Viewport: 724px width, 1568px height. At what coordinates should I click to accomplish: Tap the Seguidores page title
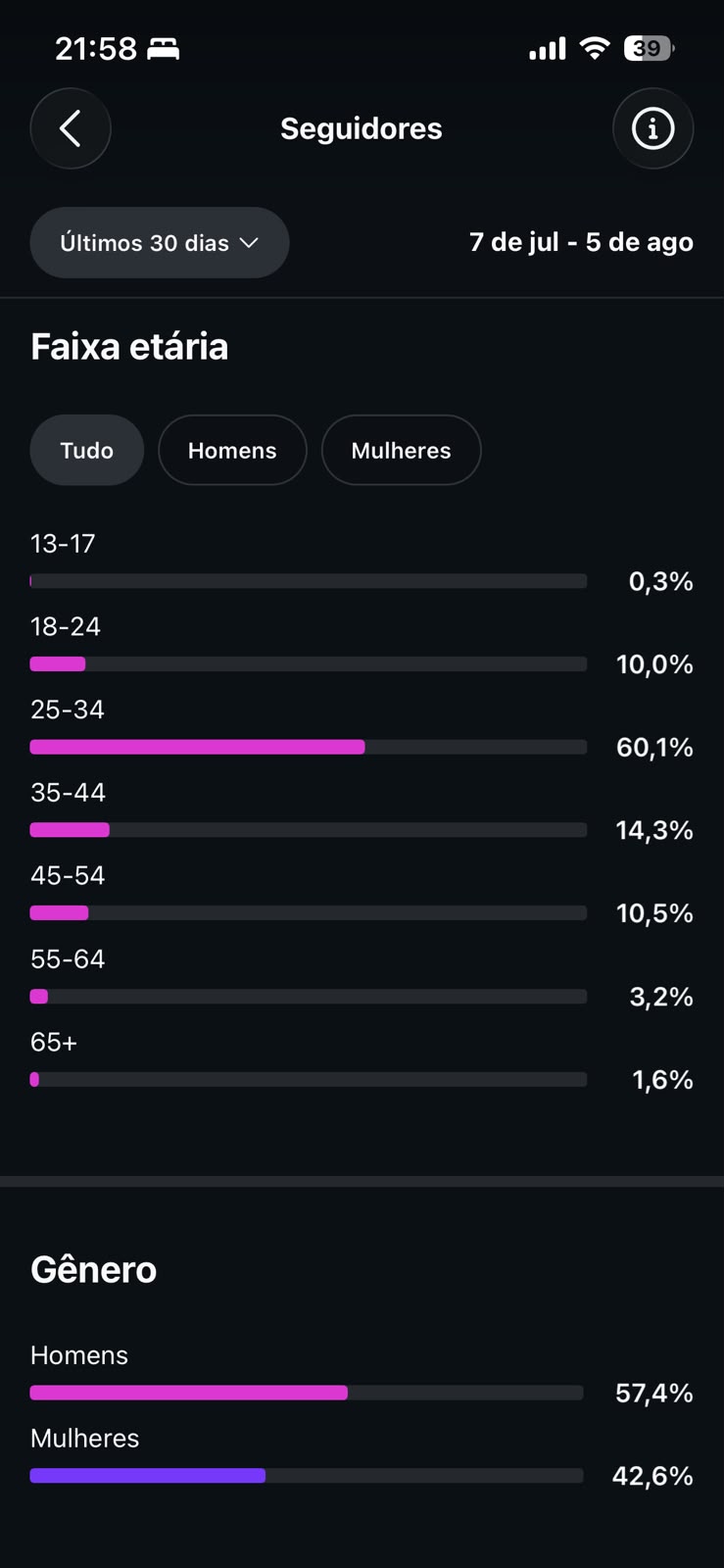[x=362, y=128]
